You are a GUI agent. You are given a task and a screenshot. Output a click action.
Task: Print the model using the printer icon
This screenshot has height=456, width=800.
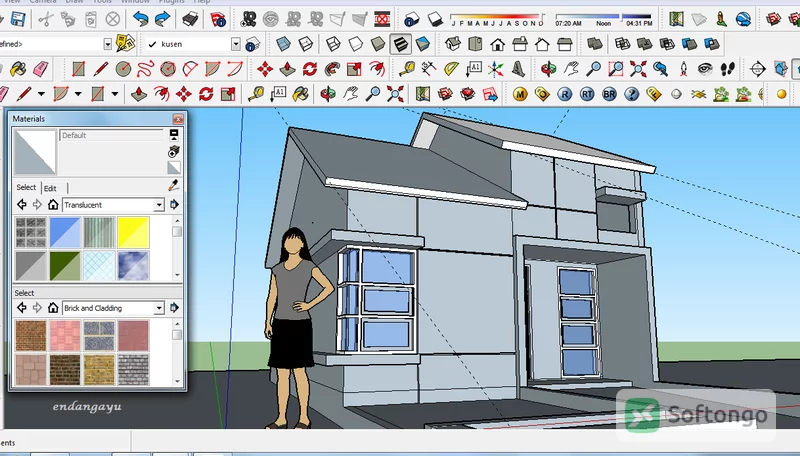(x=190, y=20)
